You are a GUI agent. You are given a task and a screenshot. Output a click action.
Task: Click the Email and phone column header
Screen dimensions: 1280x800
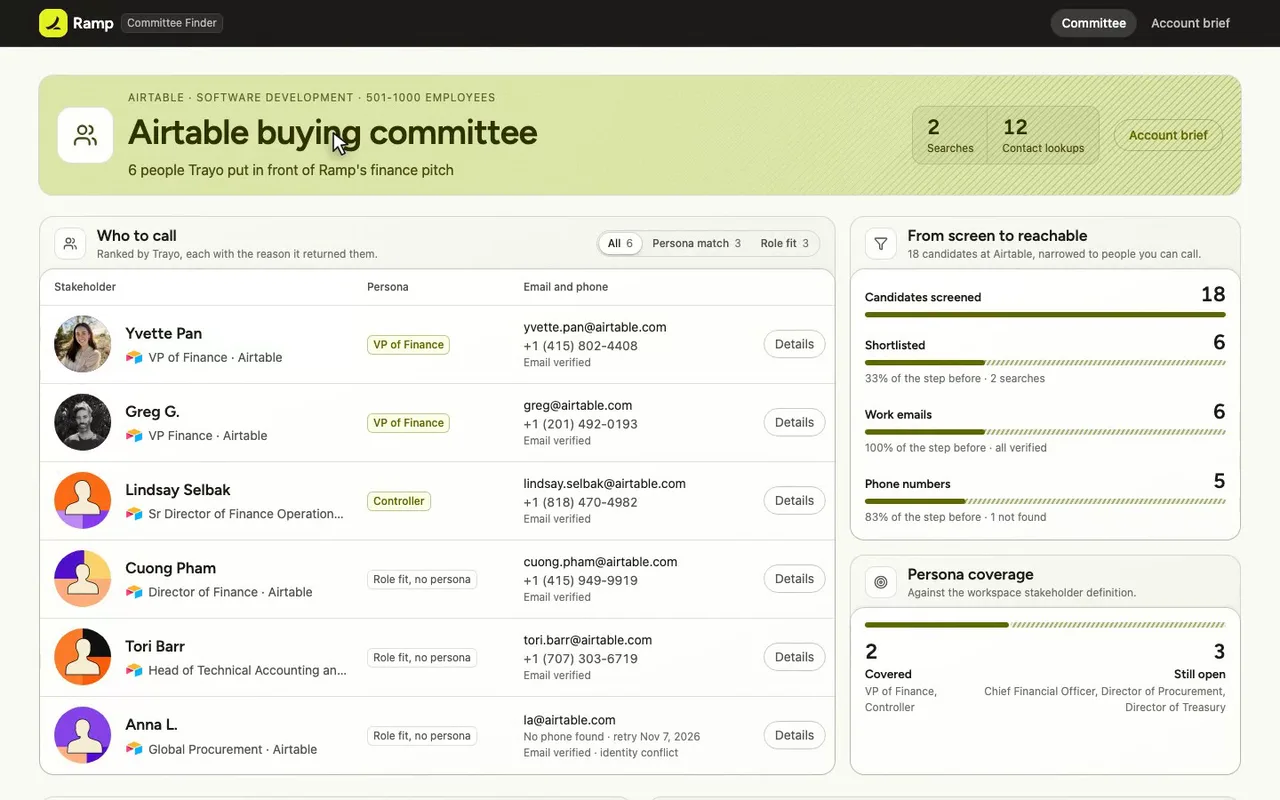[566, 287]
